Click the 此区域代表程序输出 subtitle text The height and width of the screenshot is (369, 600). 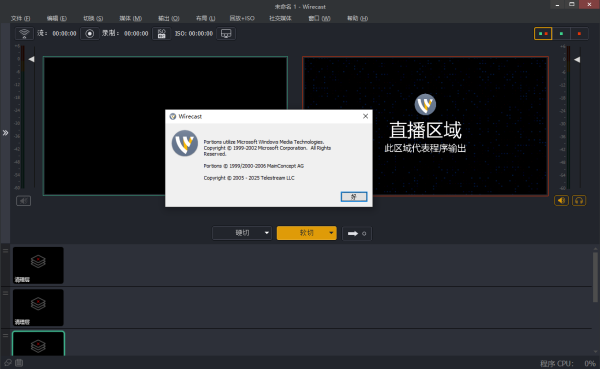click(x=425, y=149)
